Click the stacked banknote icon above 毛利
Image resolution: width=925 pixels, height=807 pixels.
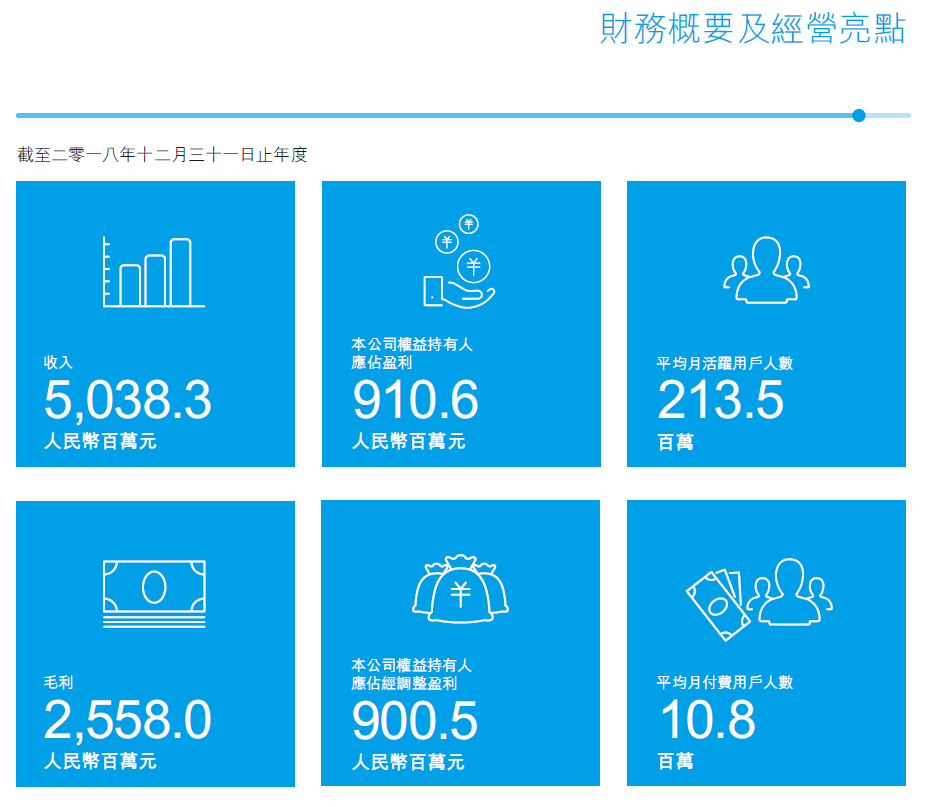coord(154,593)
